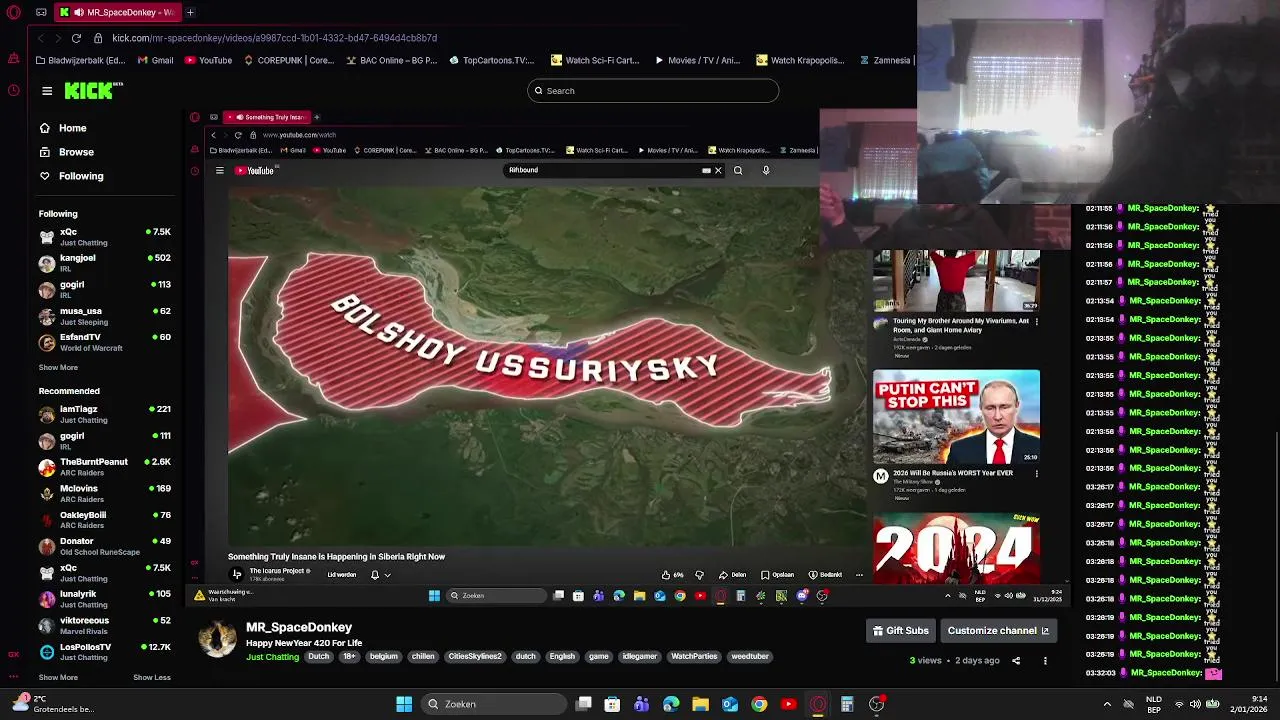Click the site padlock security icon

point(98,38)
